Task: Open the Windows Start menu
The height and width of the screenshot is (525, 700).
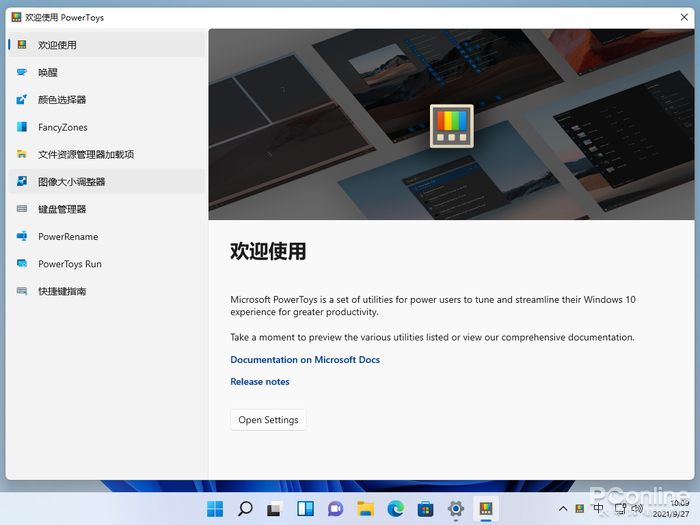Action: coord(215,508)
